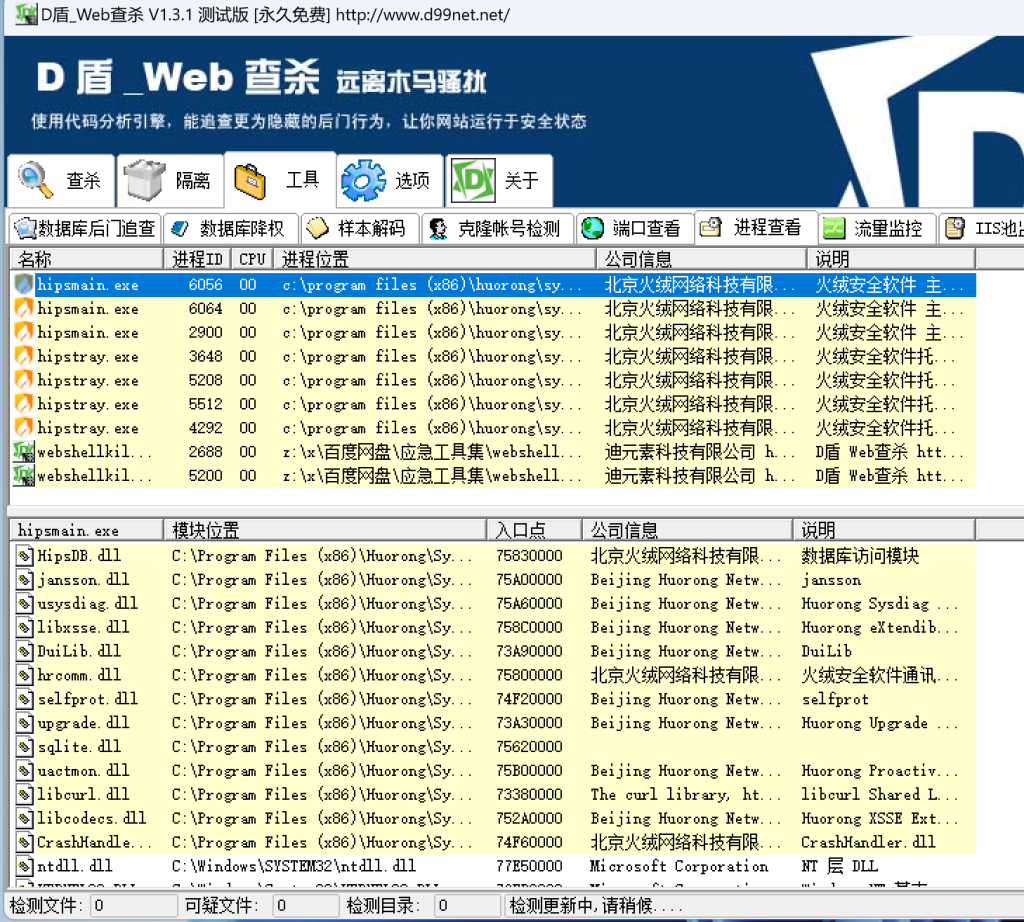Select webshellkil process 2688
The image size is (1024, 922).
tap(493, 452)
